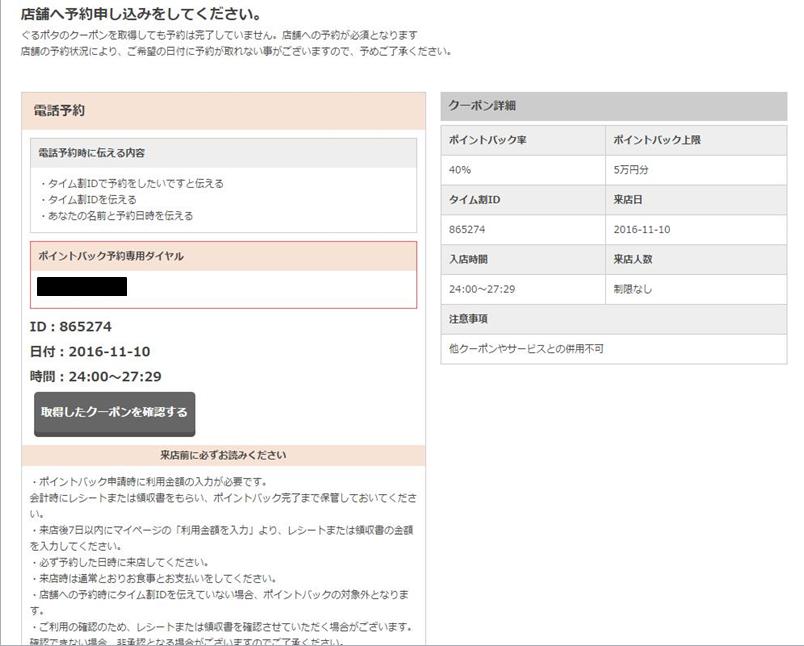Click the クーポン詳細 panel header
Viewport: 804px width, 646px height.
pos(482,106)
